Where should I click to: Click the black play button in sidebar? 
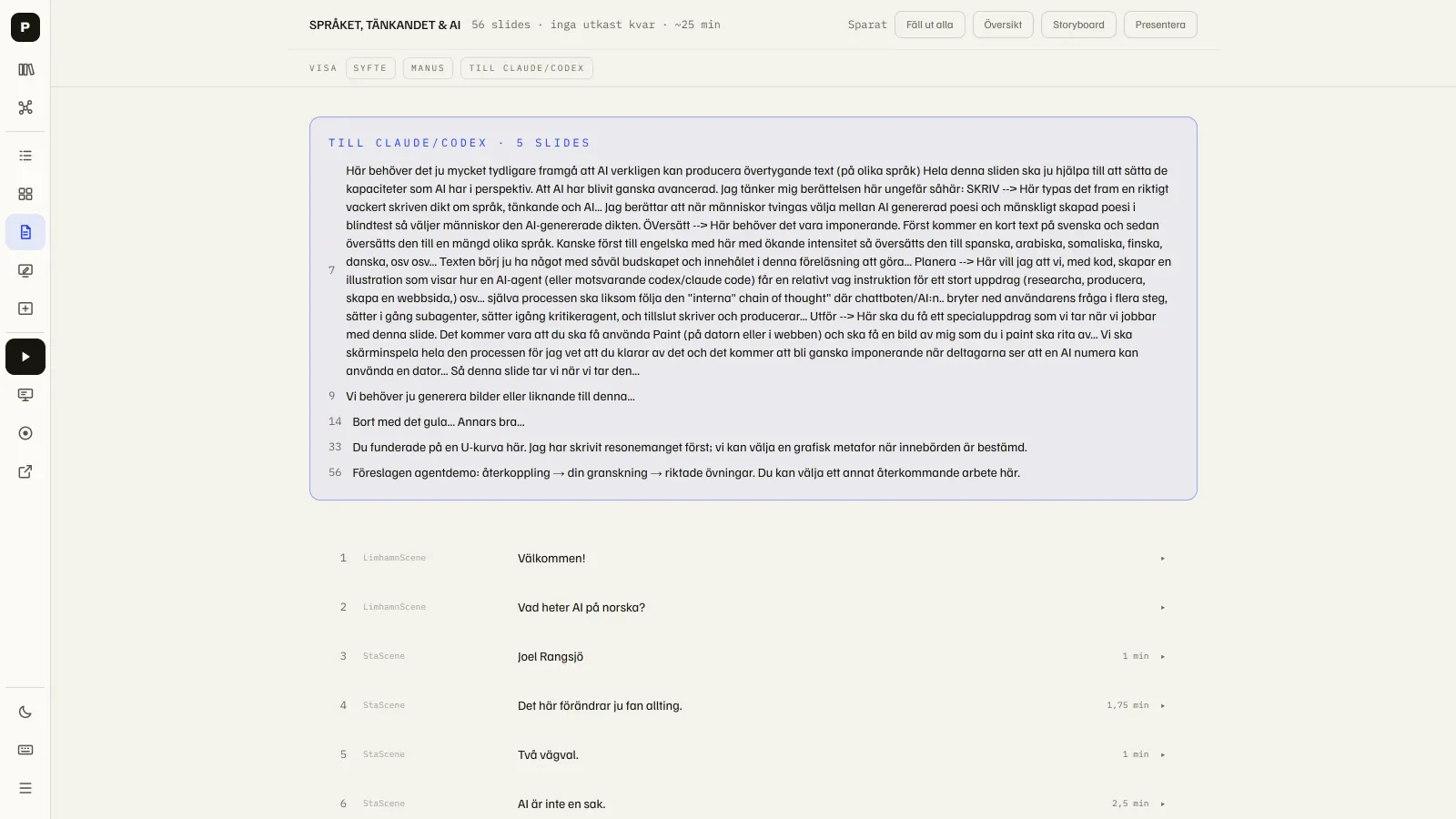[25, 357]
